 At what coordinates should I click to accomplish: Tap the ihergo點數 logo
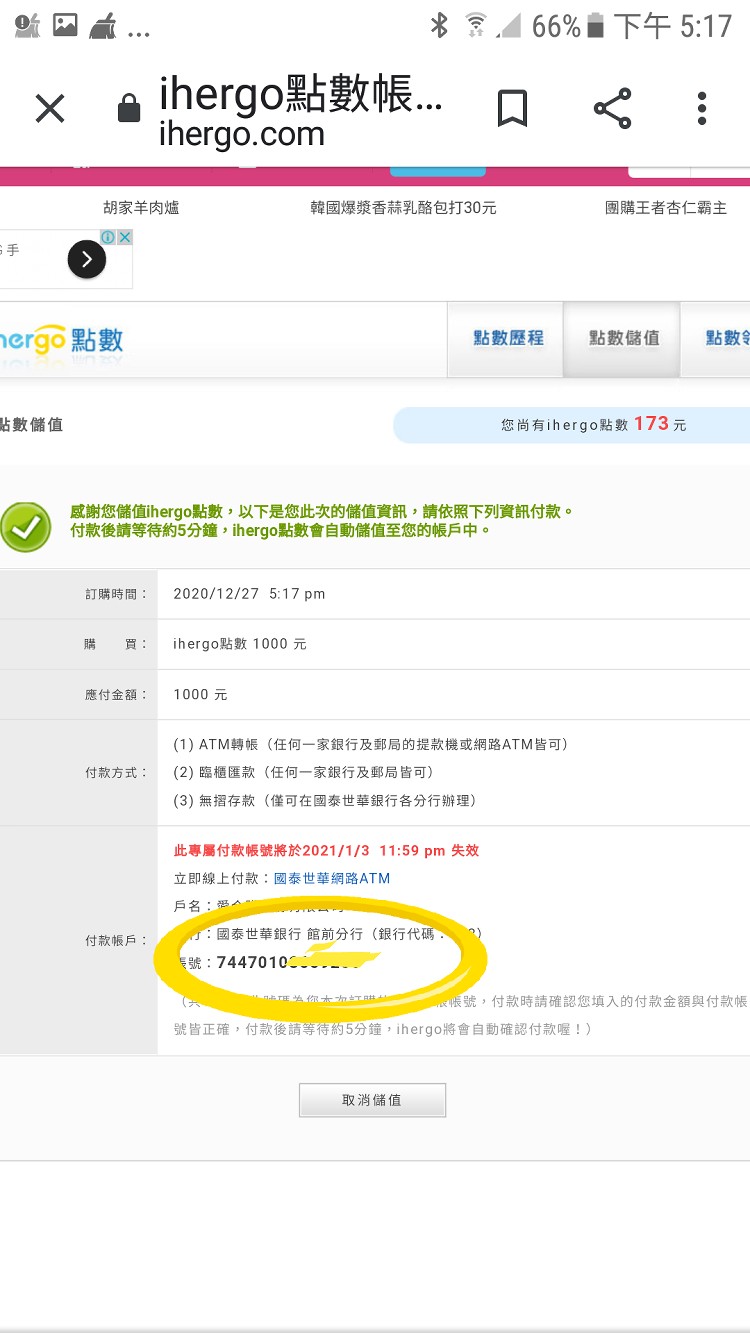tap(60, 340)
